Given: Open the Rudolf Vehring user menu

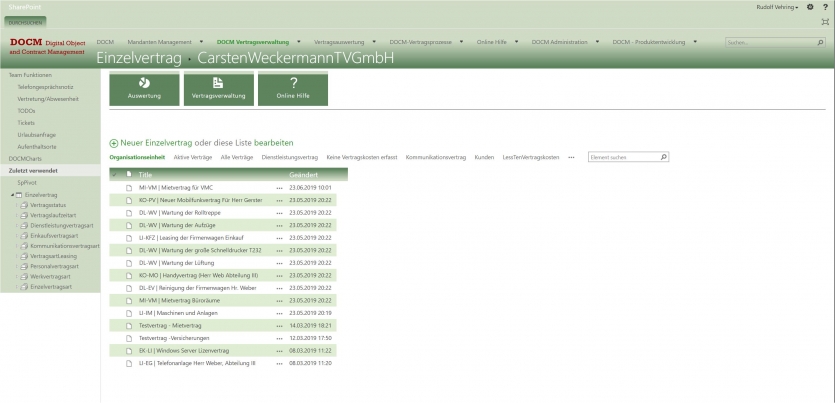Looking at the screenshot, I should (x=777, y=7).
